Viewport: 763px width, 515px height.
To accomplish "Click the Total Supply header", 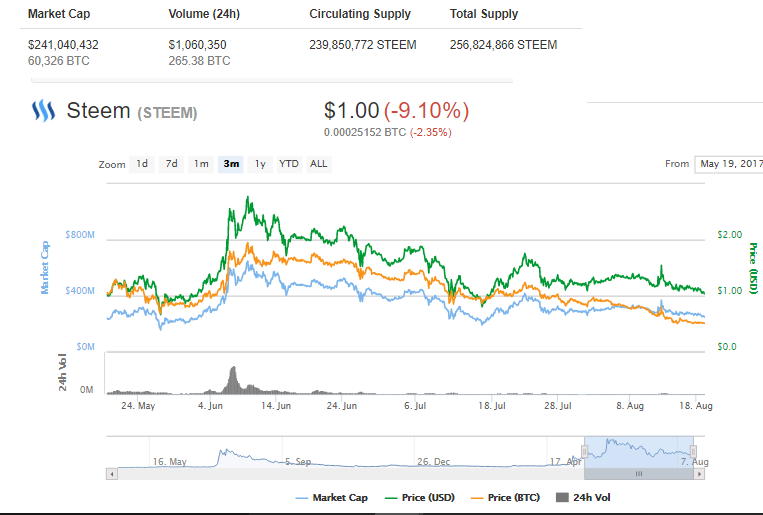I will pyautogui.click(x=484, y=14).
